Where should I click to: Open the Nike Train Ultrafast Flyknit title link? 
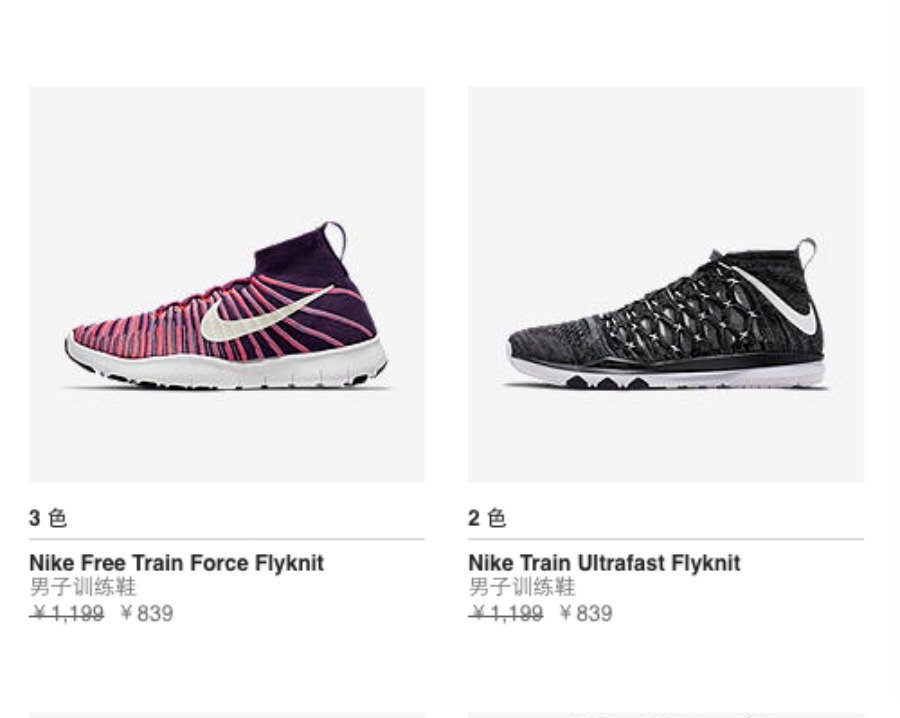[604, 563]
